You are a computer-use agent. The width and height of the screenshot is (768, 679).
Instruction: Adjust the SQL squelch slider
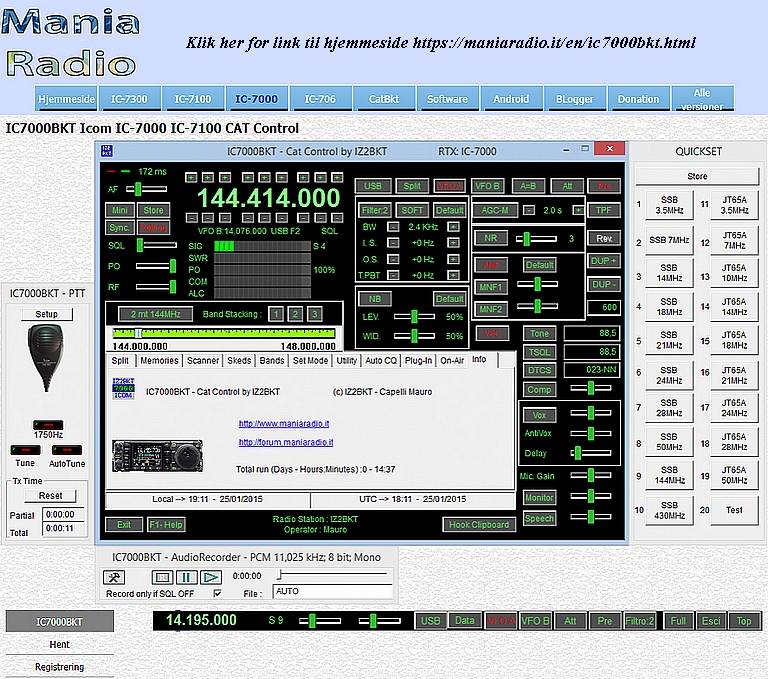157,245
